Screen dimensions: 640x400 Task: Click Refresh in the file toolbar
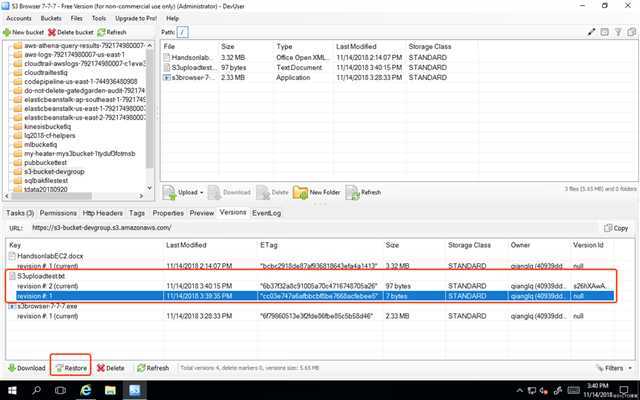coord(363,192)
